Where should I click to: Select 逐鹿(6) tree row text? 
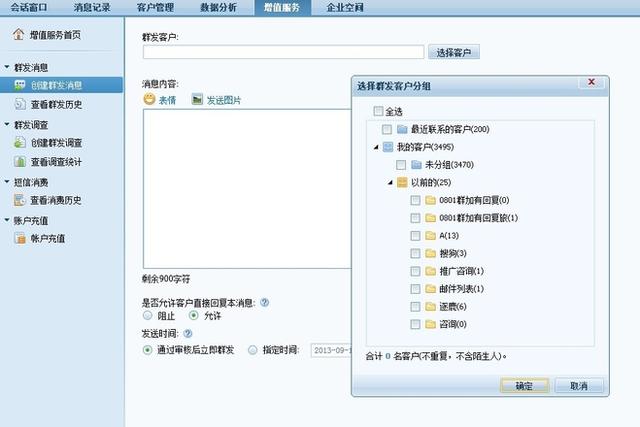(x=453, y=307)
